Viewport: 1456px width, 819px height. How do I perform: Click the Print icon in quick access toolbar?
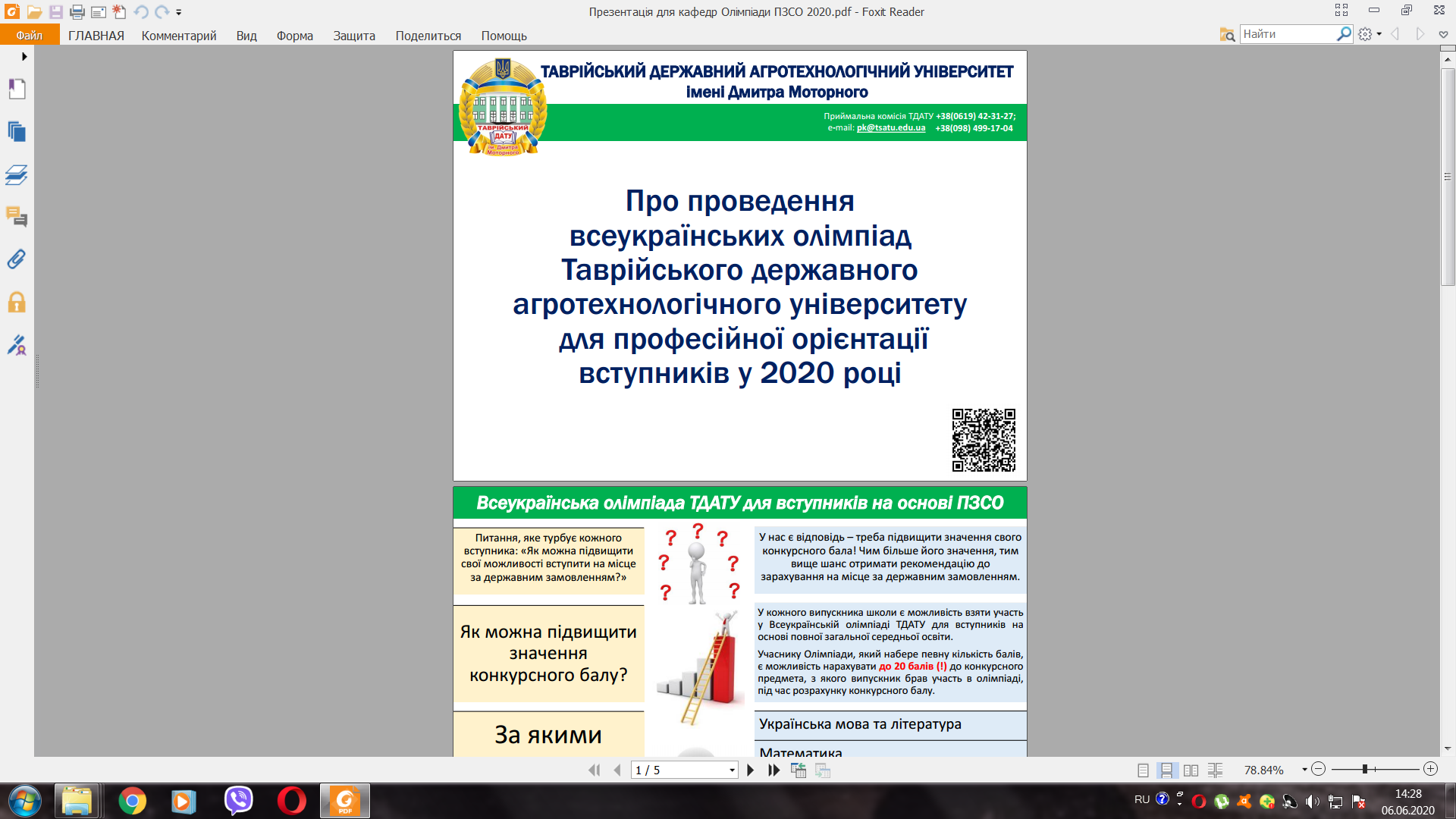pos(77,12)
